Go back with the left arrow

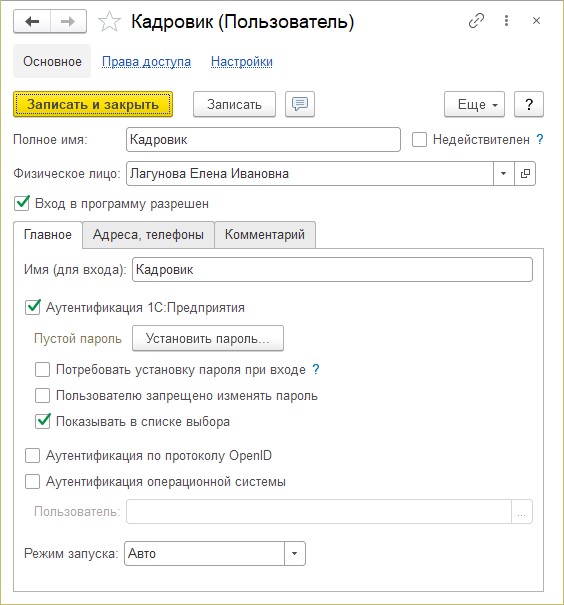[32, 22]
